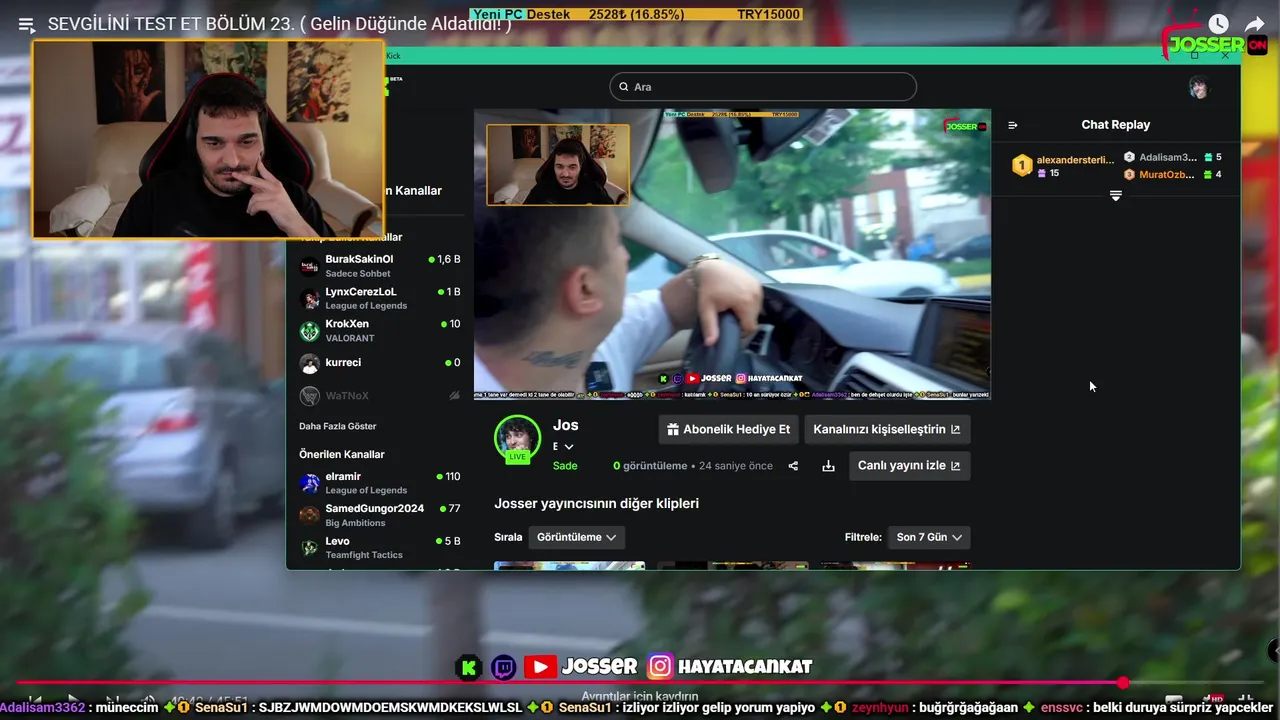Image resolution: width=1280 pixels, height=720 pixels.
Task: Click the Chat Replay title
Action: point(1115,125)
